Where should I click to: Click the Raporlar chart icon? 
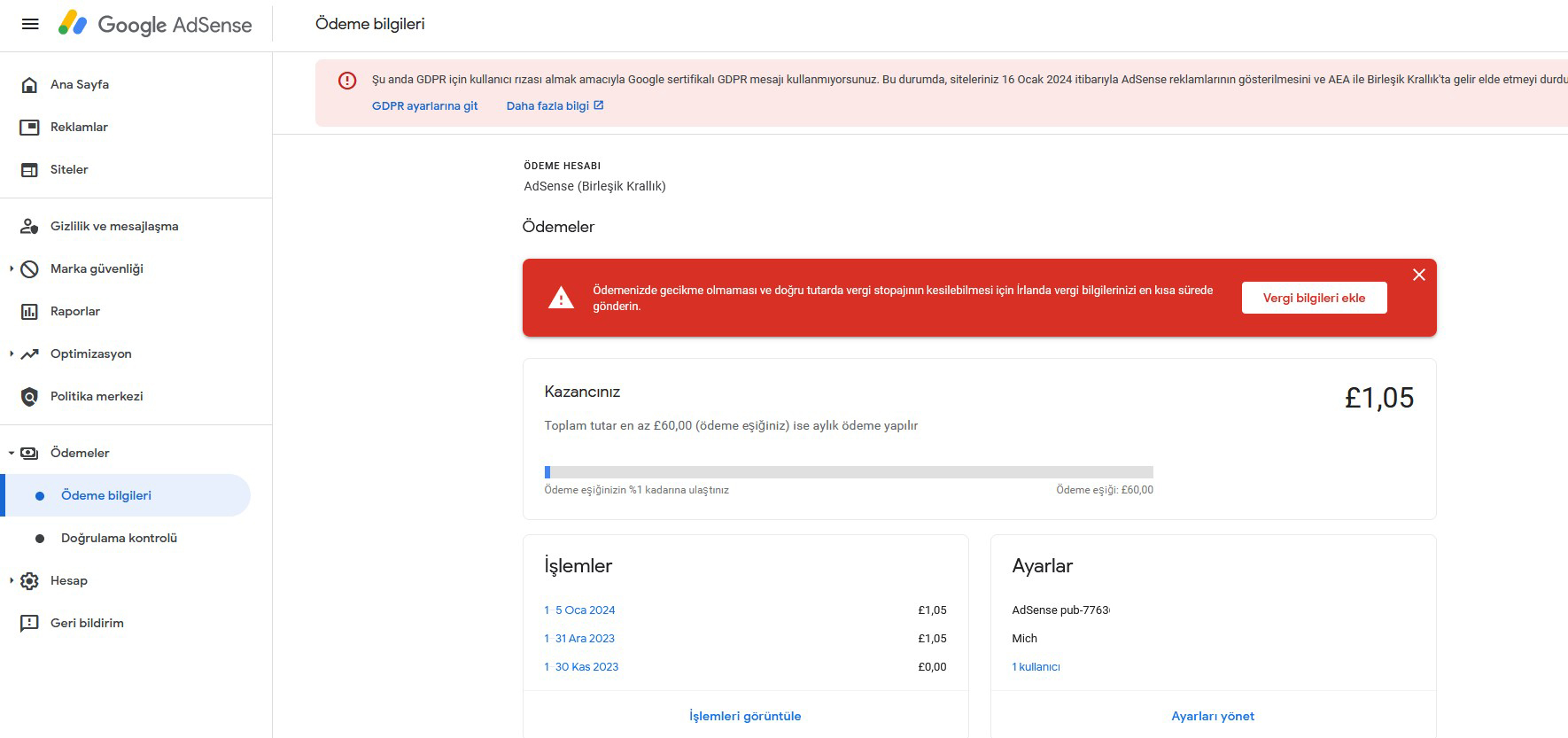(x=29, y=312)
